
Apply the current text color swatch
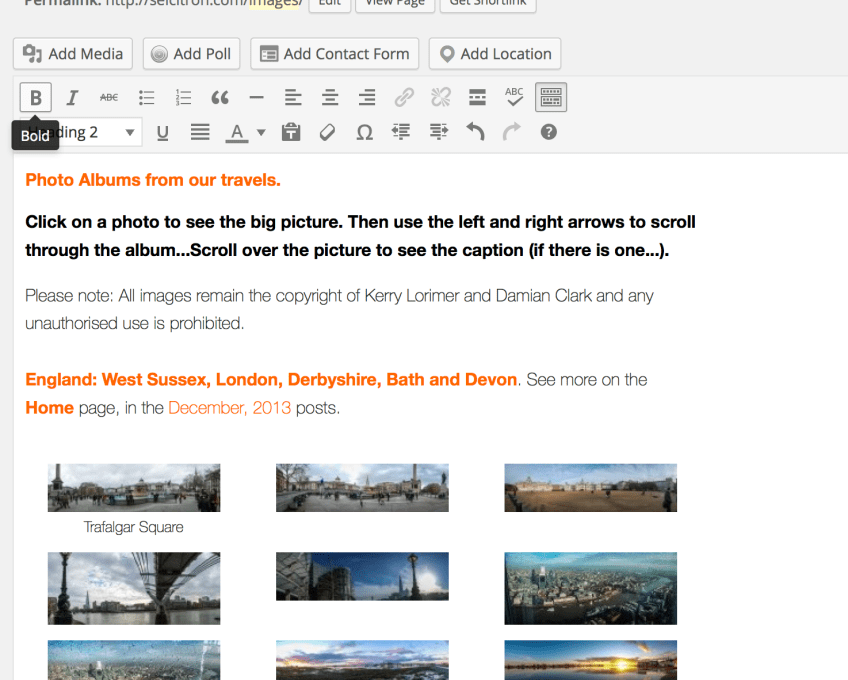237,132
